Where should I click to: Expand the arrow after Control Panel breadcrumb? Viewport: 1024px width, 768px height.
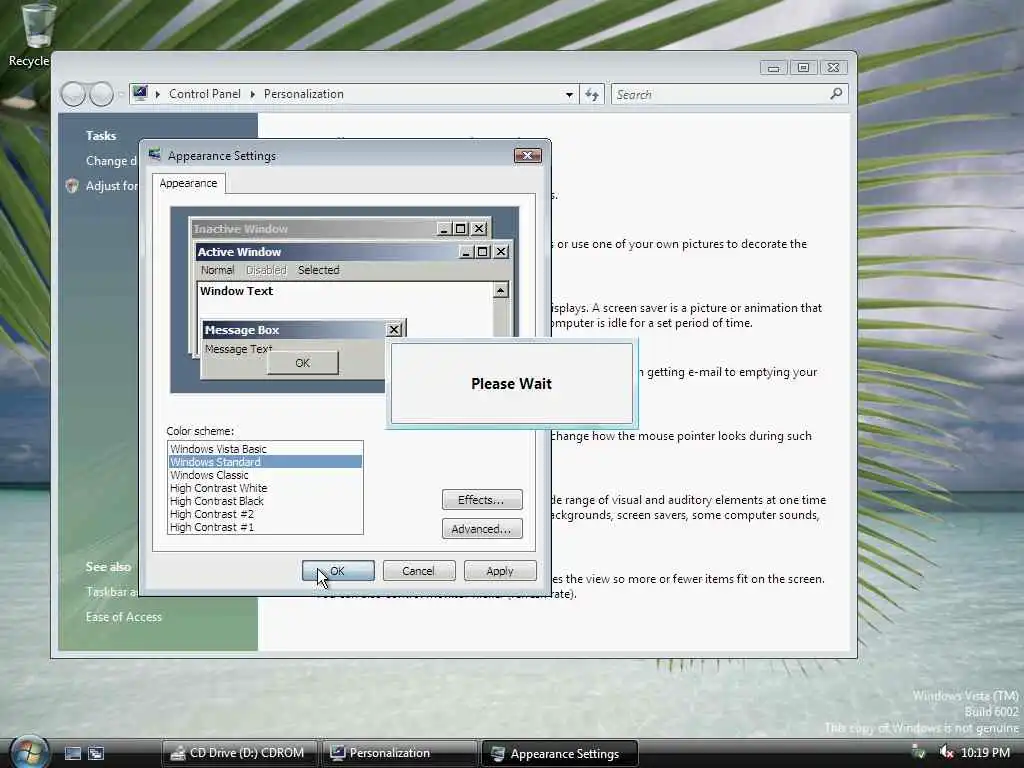(x=253, y=94)
